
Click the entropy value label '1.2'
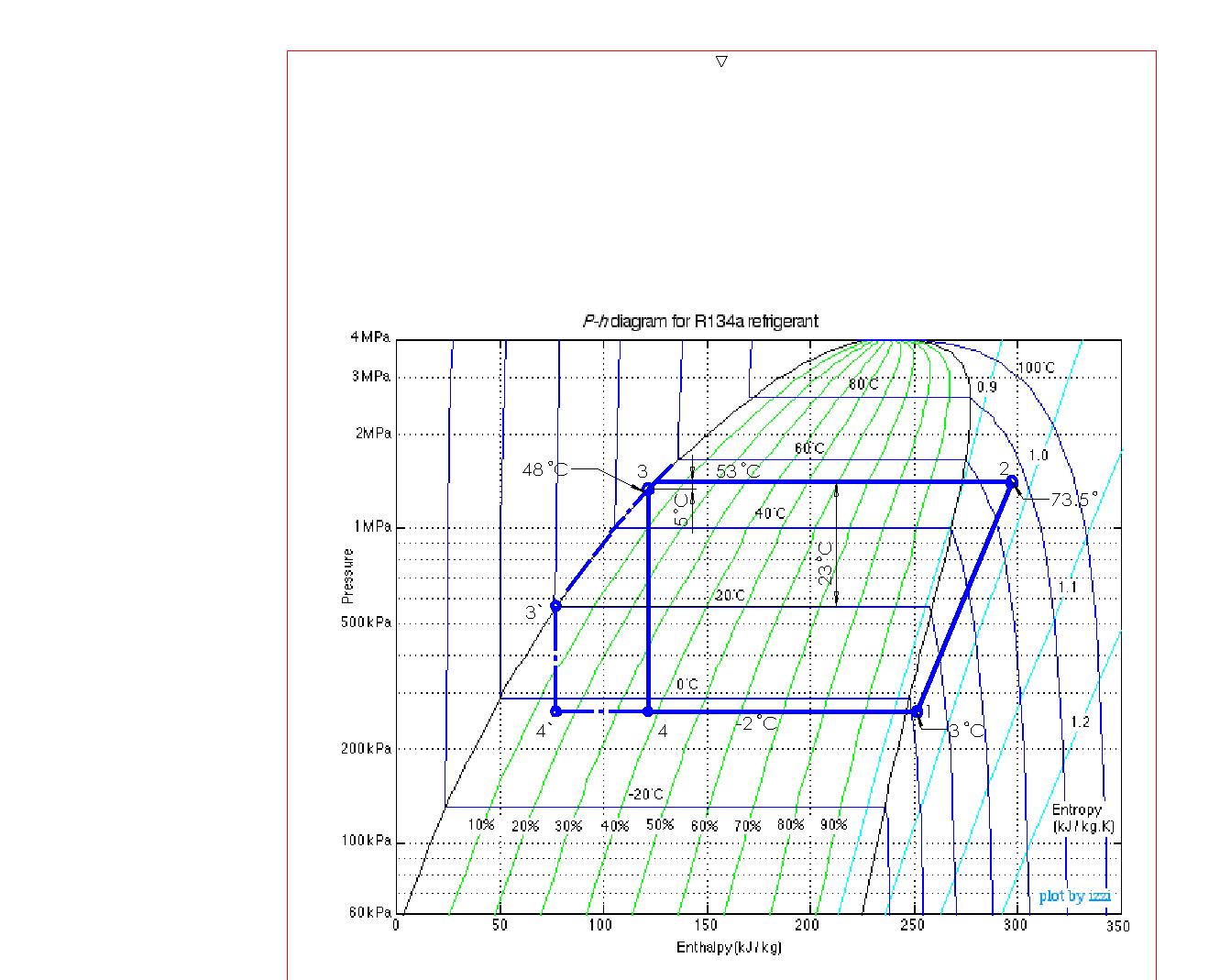pos(1081,721)
